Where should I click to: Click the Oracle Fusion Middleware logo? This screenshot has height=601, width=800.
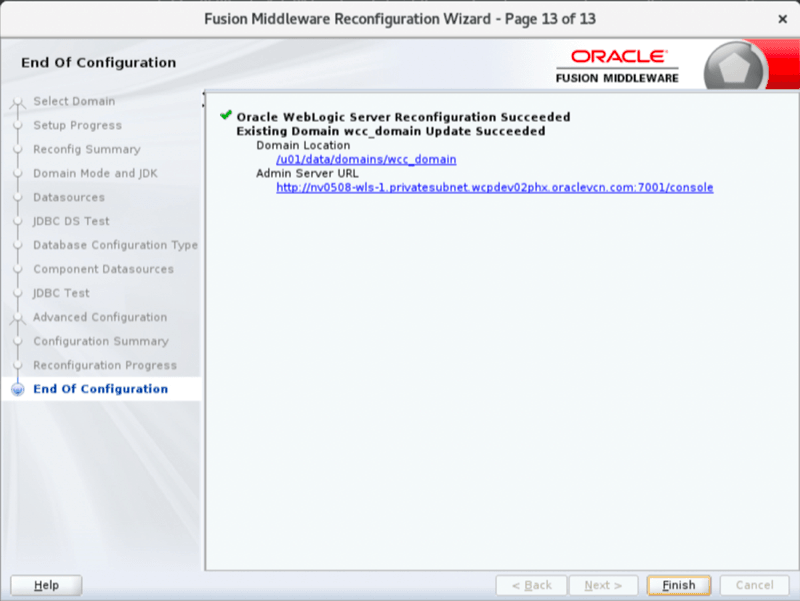click(617, 66)
